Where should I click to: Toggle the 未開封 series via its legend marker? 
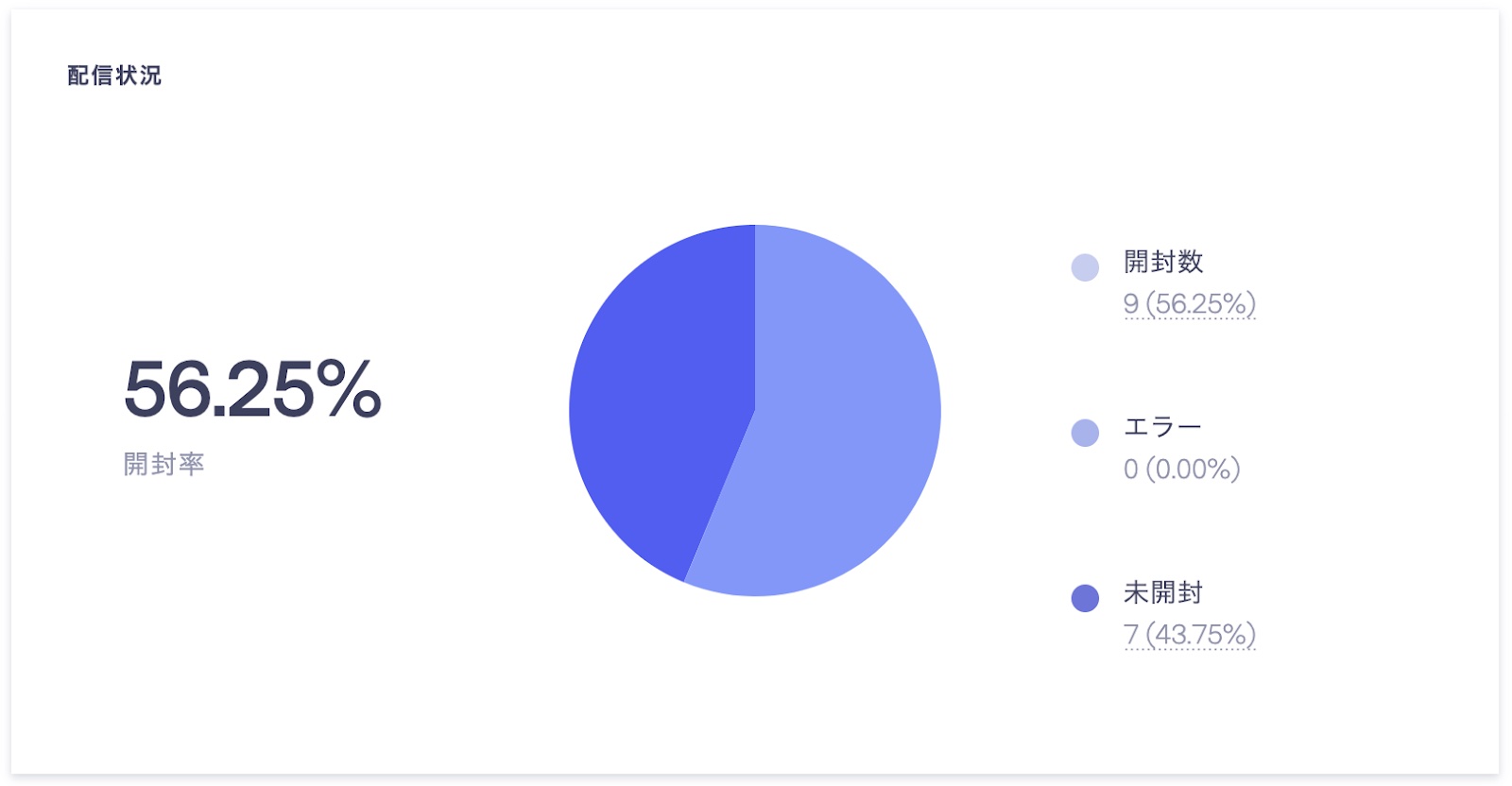pos(1085,598)
